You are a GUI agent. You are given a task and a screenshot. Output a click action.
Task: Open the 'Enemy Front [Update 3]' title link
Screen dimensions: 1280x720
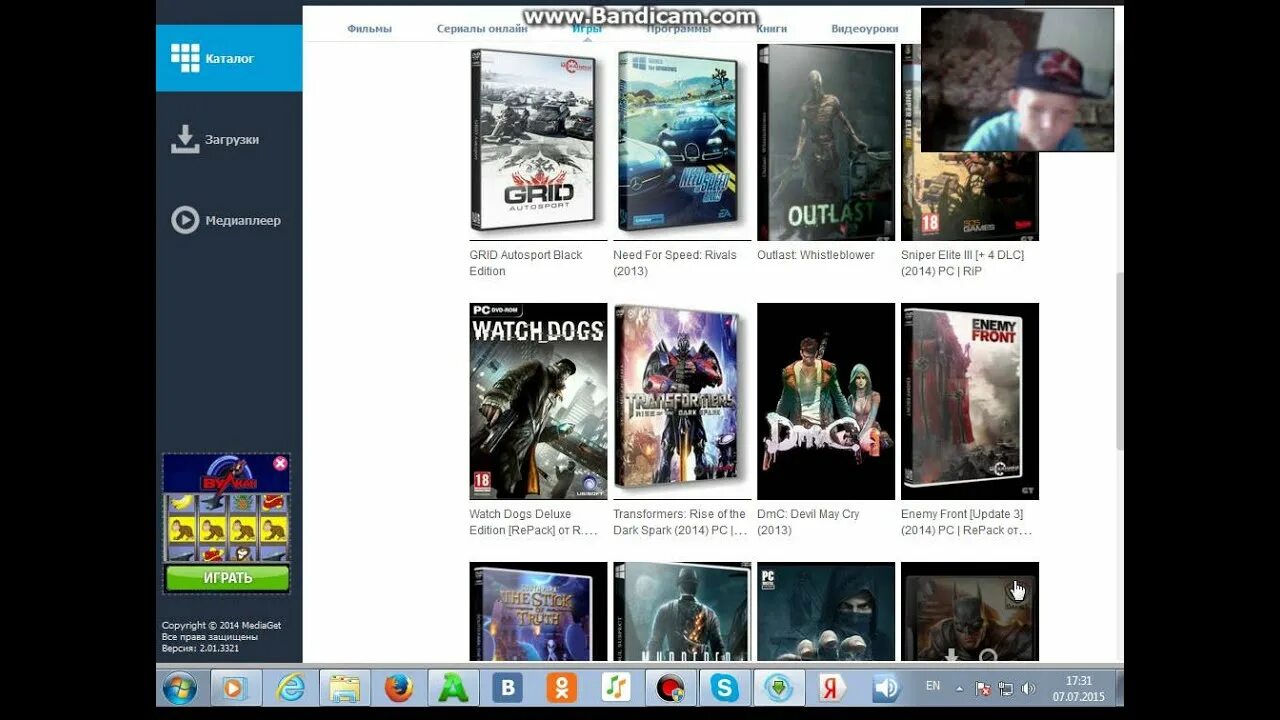pyautogui.click(x=967, y=522)
